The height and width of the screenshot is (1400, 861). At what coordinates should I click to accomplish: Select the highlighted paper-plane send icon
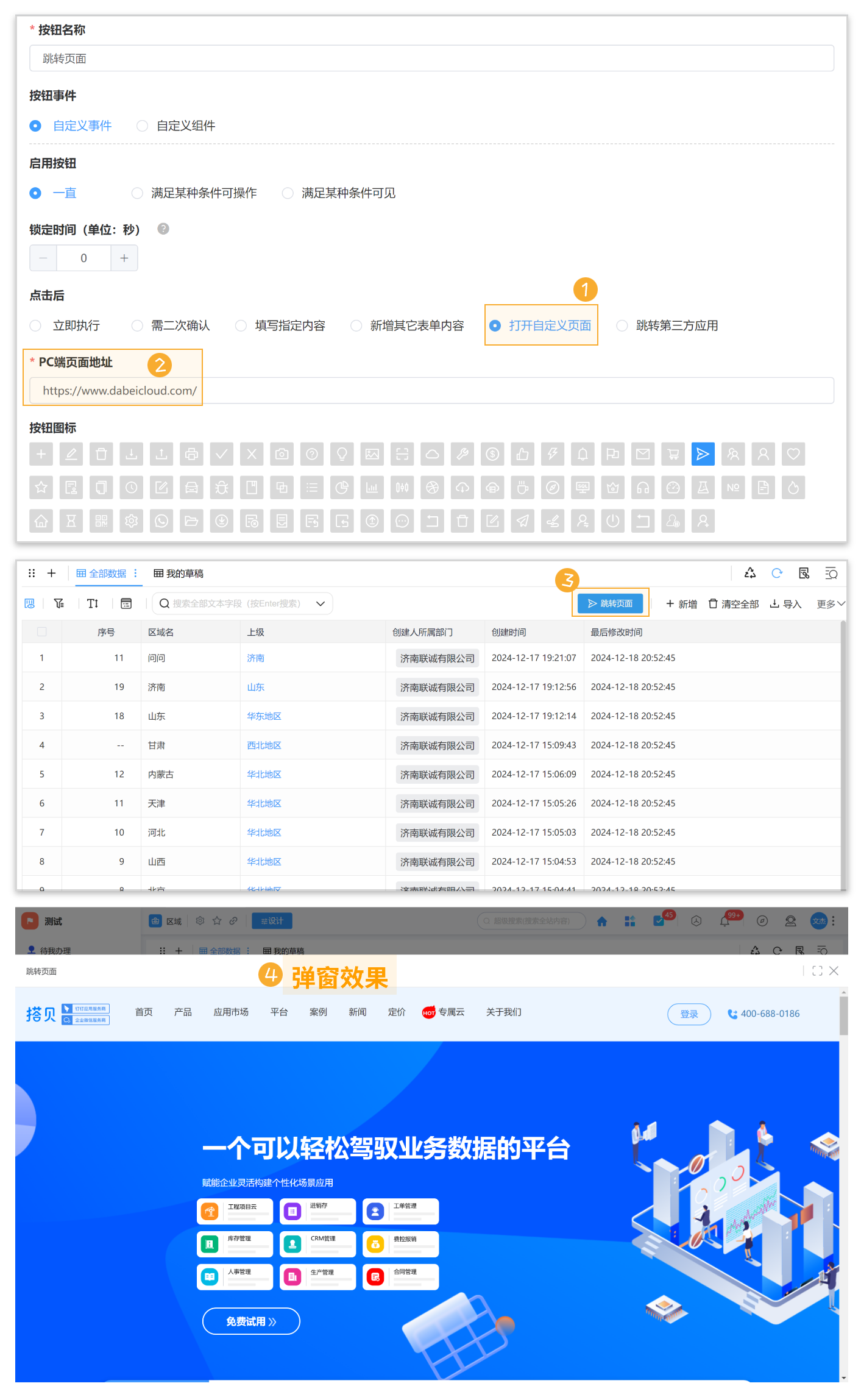pos(703,454)
